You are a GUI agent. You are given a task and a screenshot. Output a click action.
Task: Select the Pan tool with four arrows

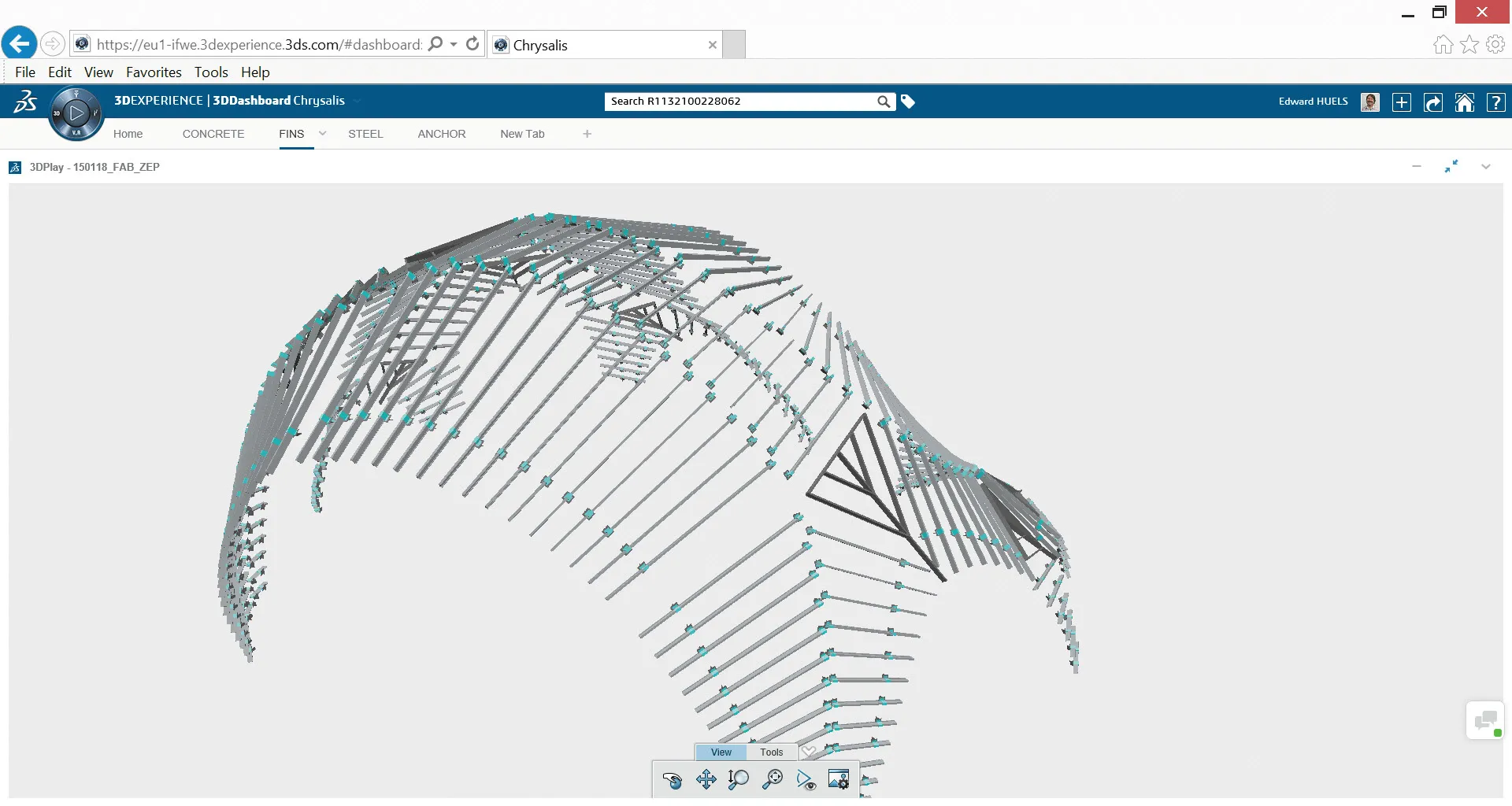tap(706, 779)
